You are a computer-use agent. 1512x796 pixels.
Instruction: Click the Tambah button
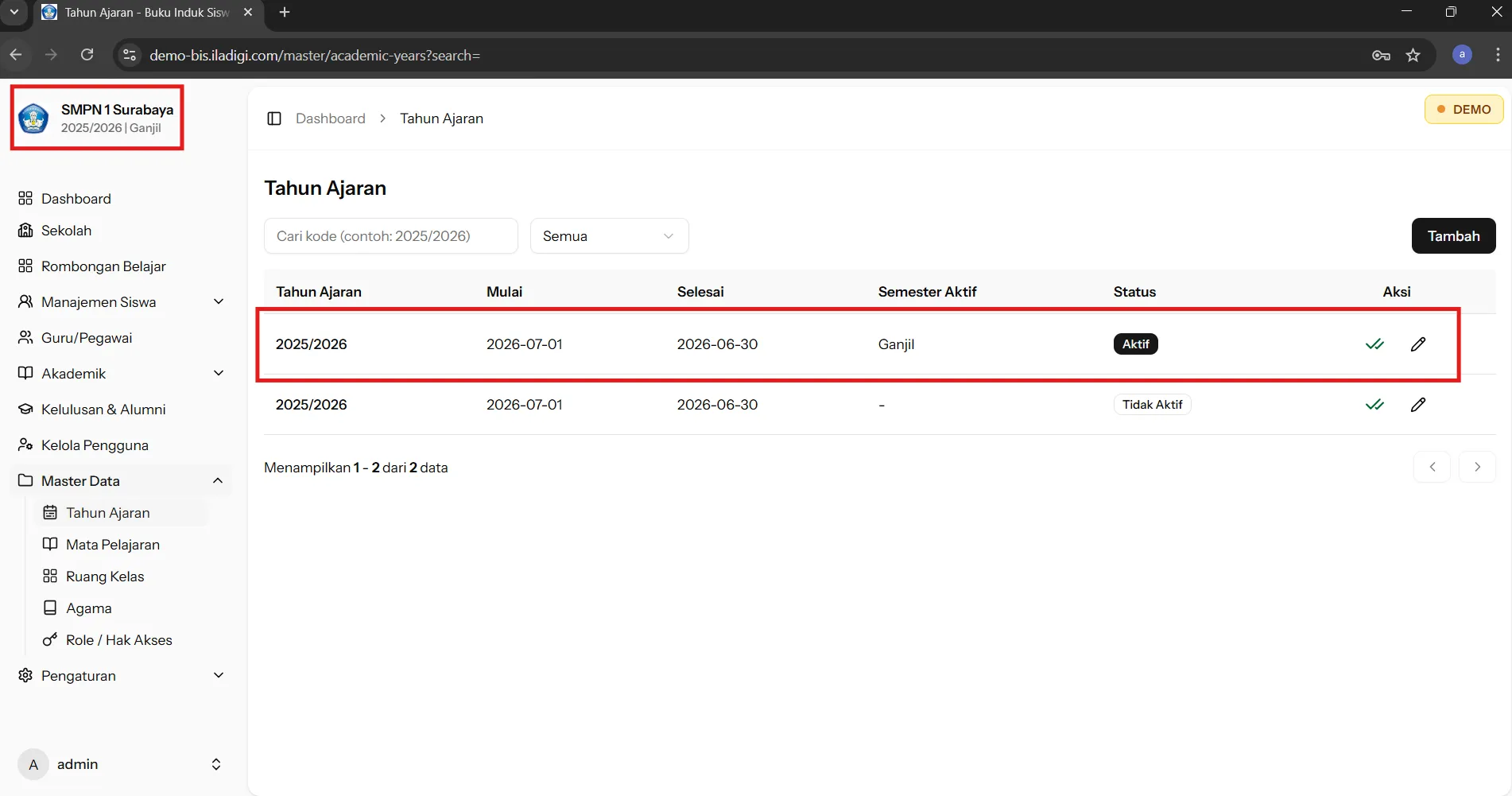point(1453,236)
